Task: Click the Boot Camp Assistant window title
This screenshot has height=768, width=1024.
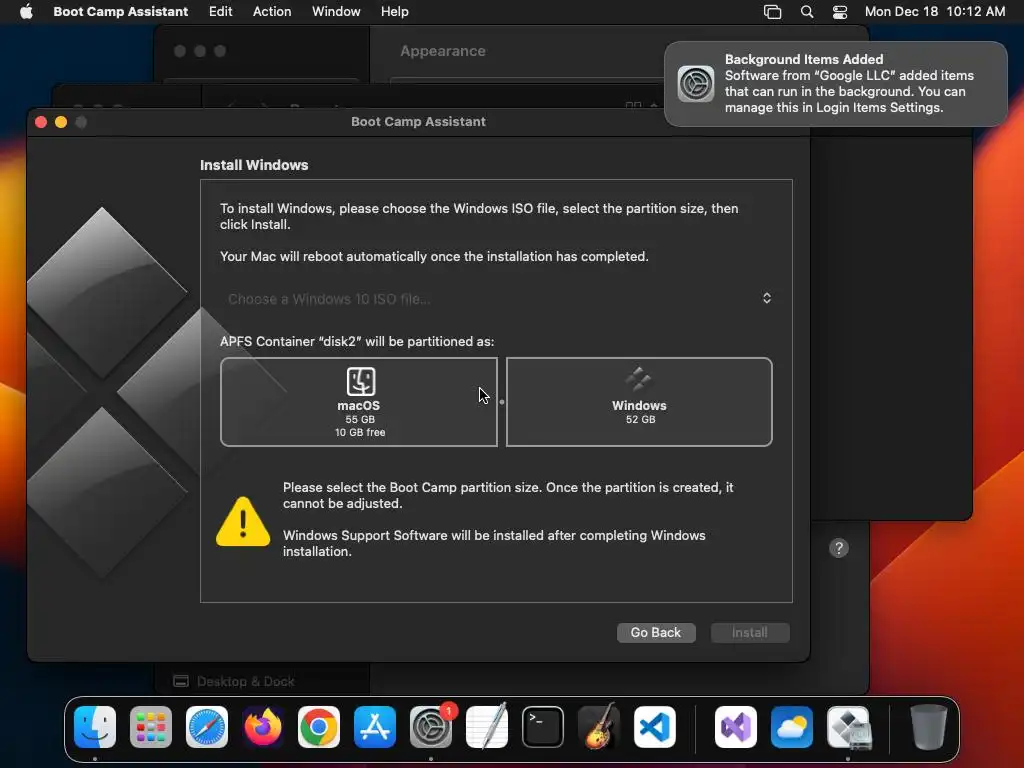Action: click(x=418, y=121)
